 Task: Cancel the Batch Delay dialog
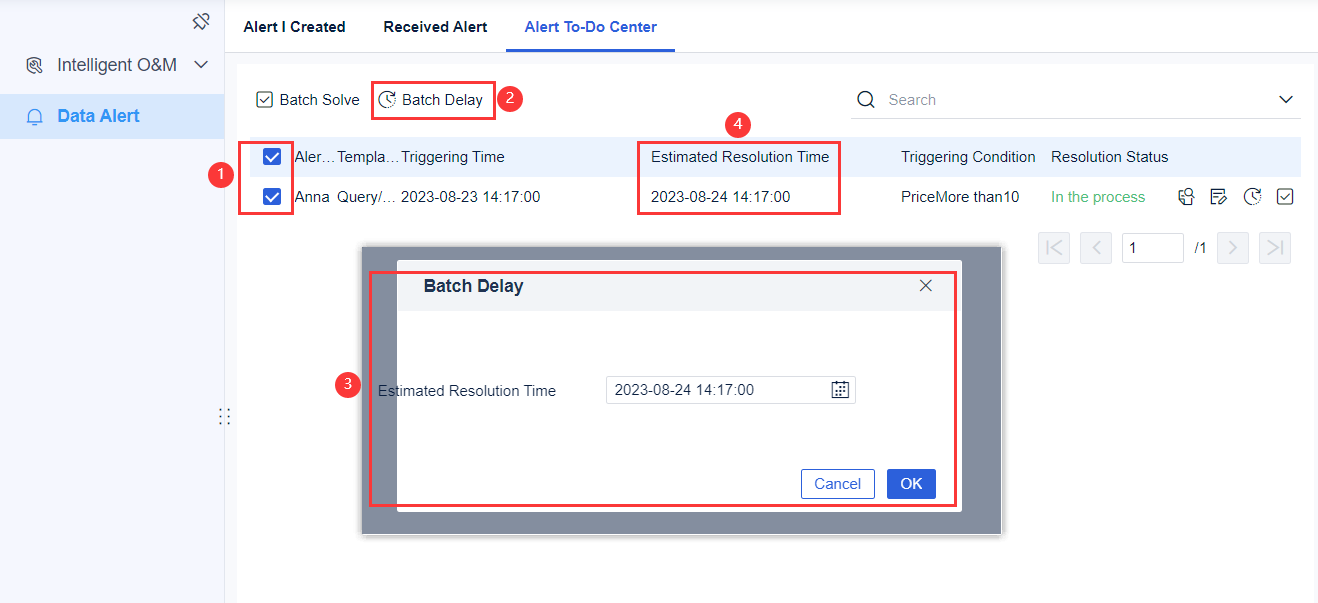click(x=837, y=483)
